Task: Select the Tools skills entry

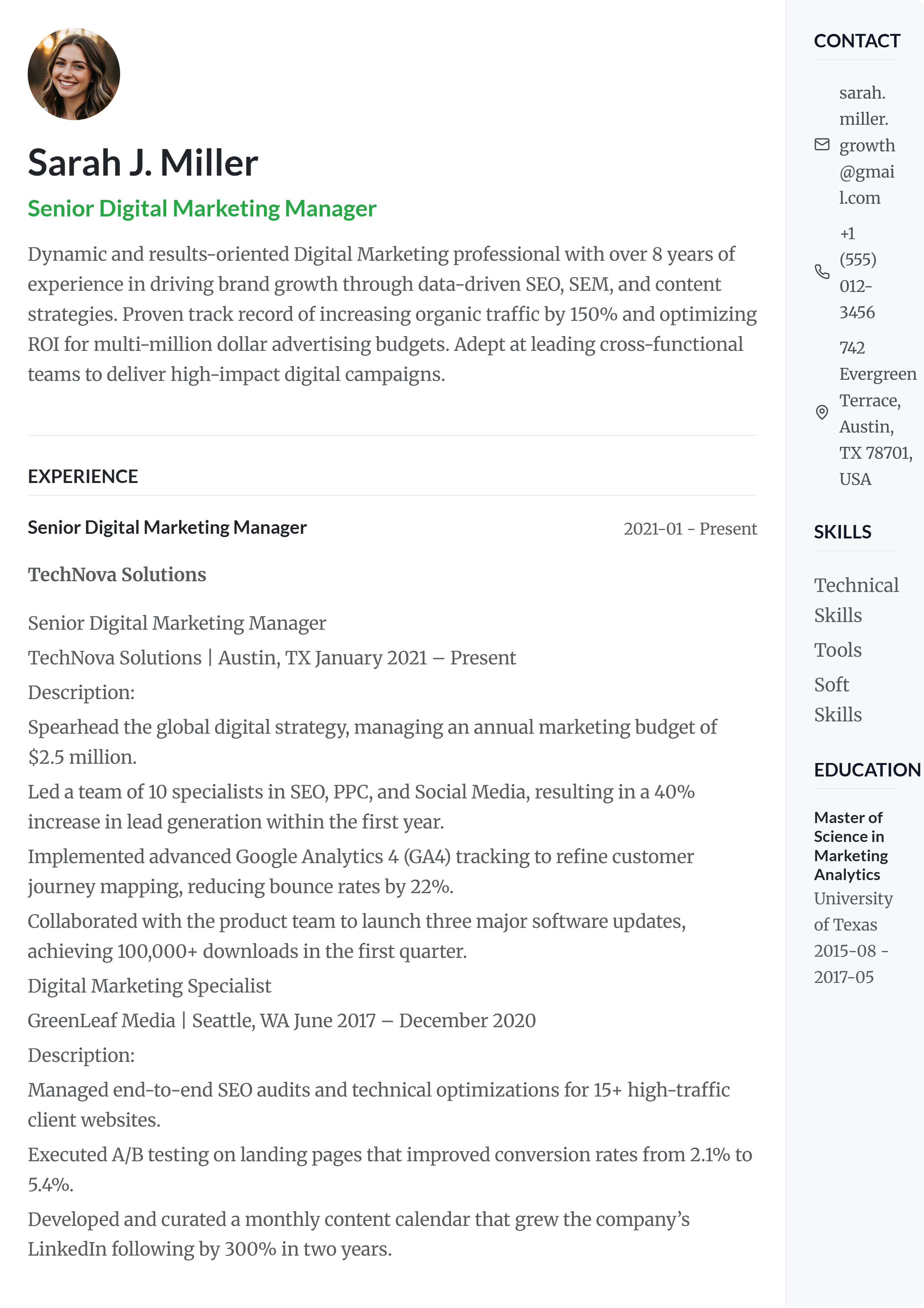Action: pyautogui.click(x=837, y=650)
